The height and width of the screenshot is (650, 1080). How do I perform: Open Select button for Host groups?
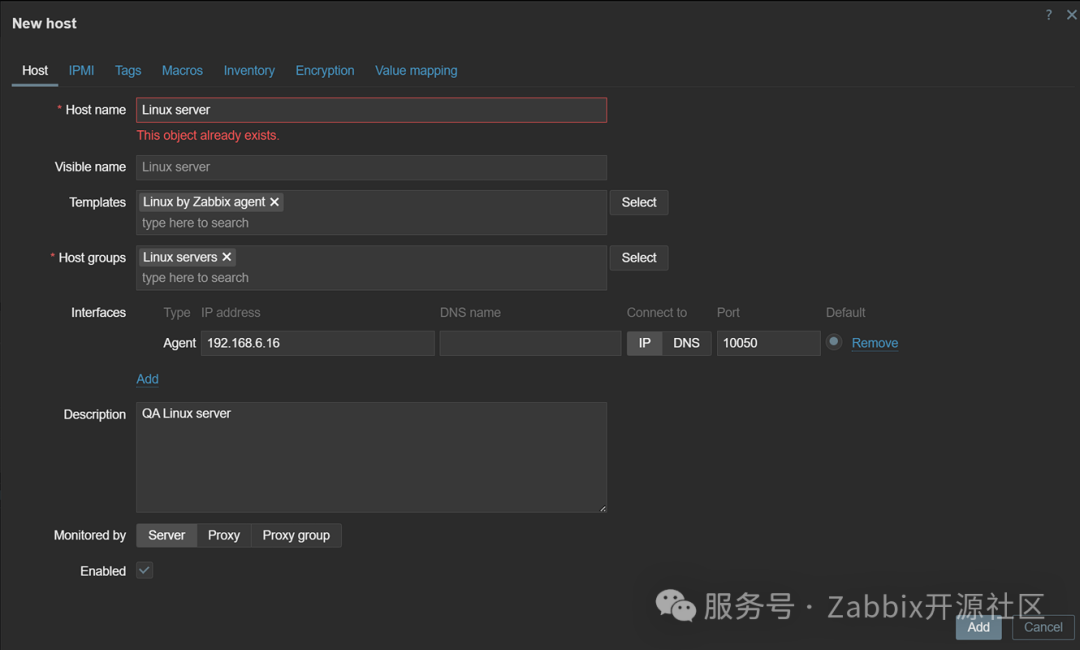coord(638,257)
